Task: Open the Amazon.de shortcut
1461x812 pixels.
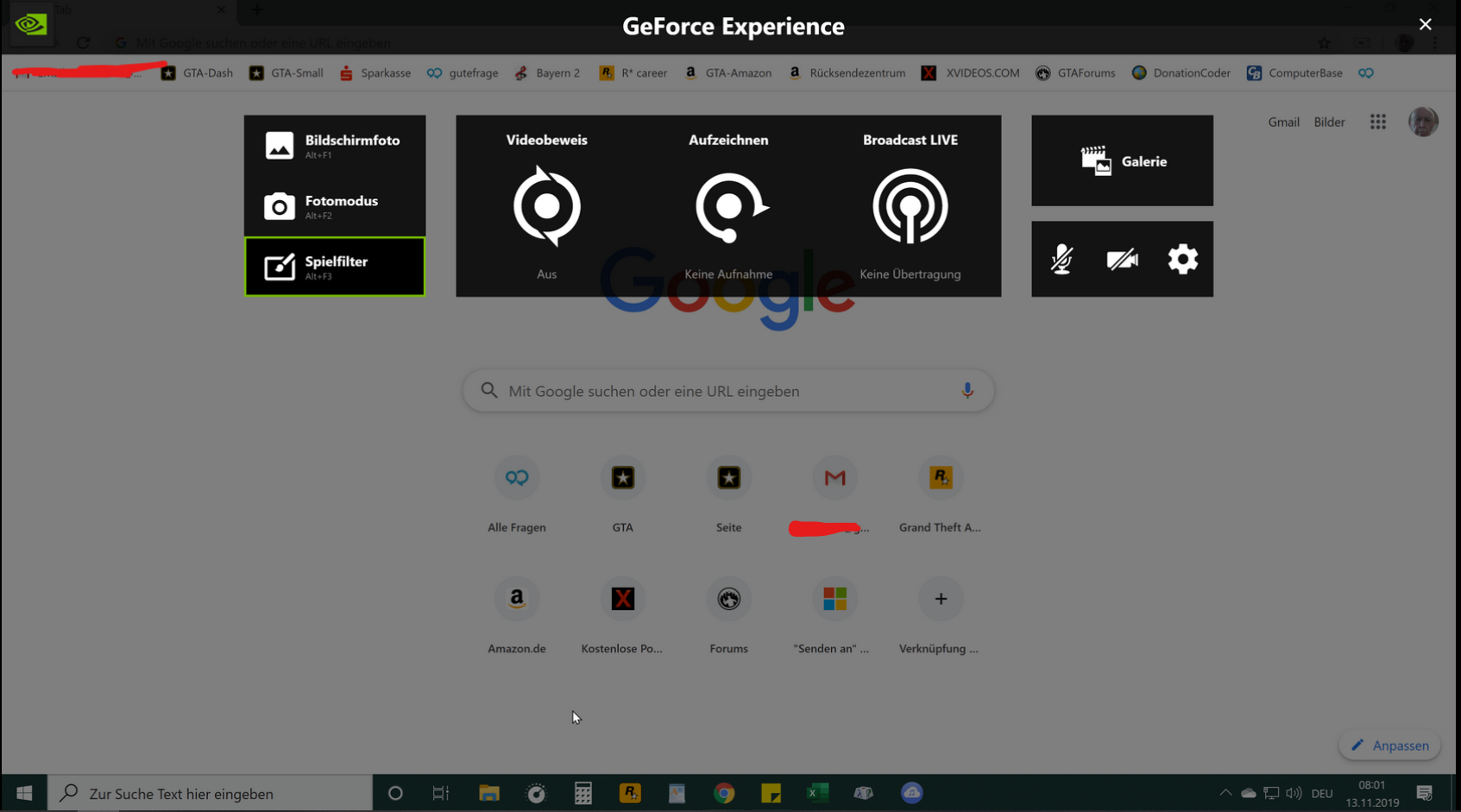Action: pos(517,616)
